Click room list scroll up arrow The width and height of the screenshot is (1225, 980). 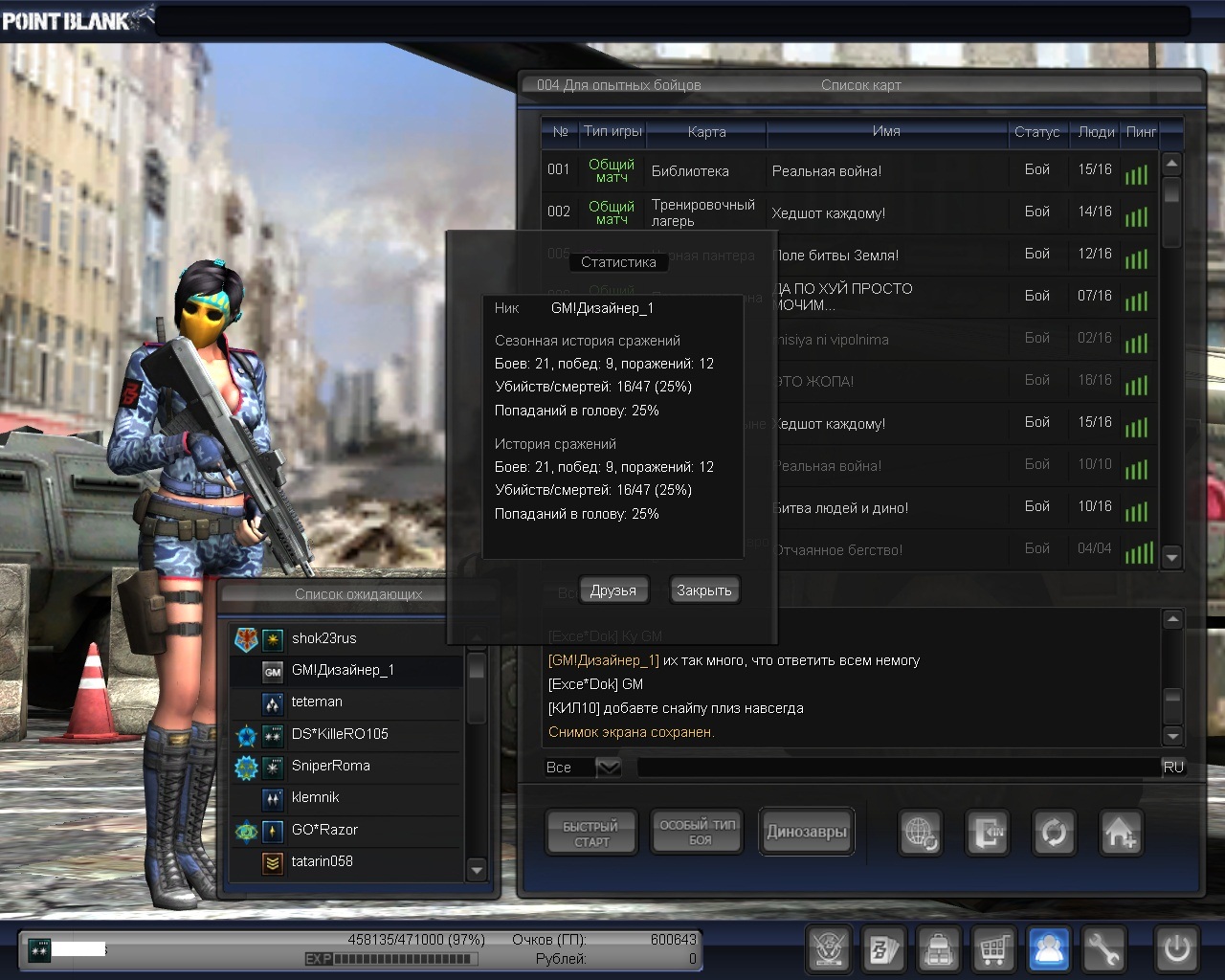(1171, 163)
